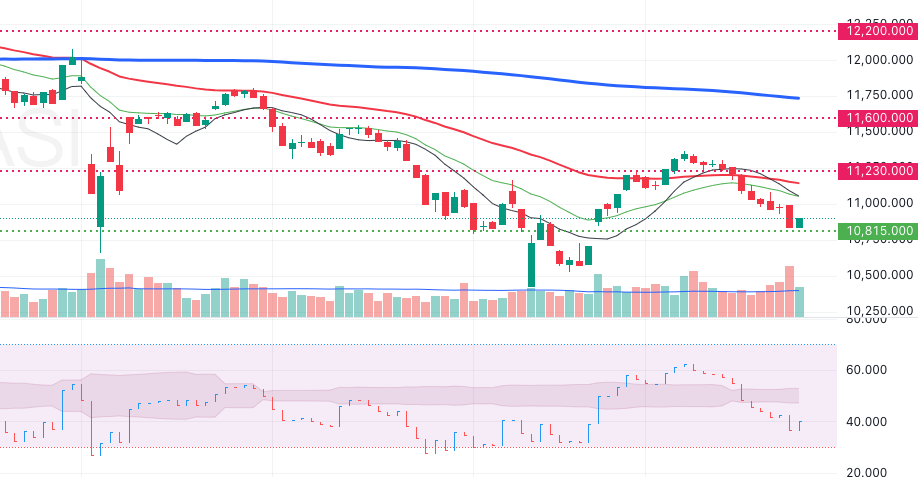The image size is (918, 477).
Task: Click the 60.000 RSI scale label
Action: click(862, 369)
